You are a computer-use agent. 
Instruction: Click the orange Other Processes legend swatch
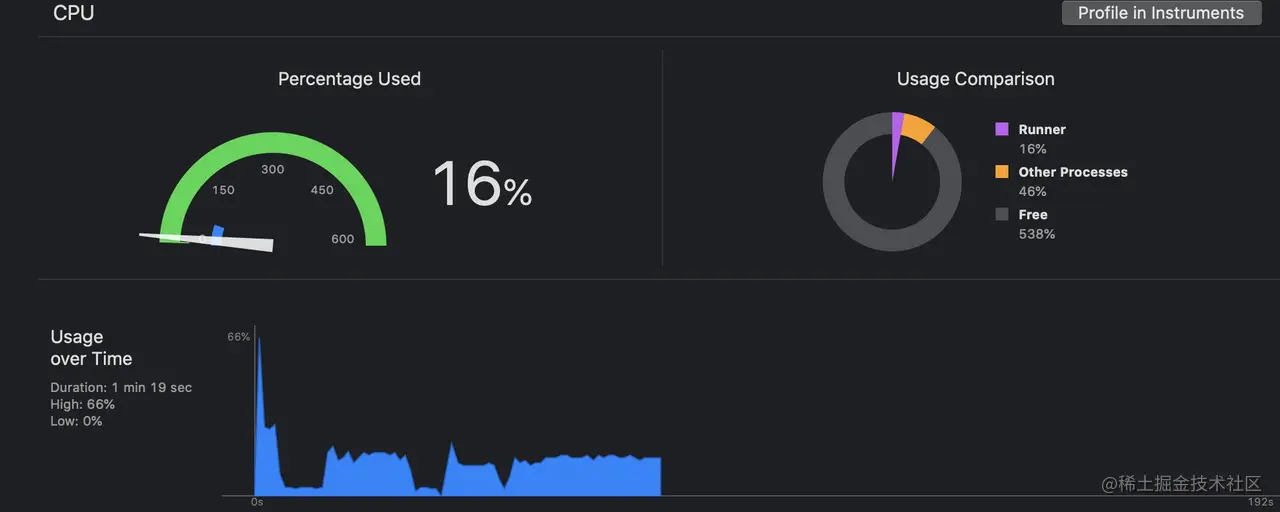[1002, 172]
